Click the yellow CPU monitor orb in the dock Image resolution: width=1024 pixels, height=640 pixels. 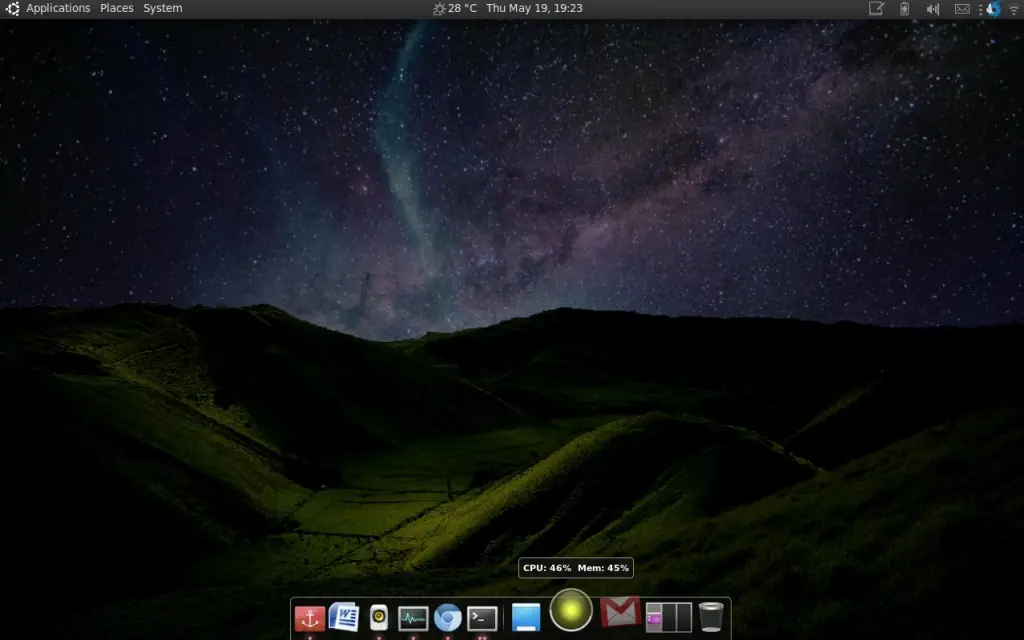[571, 610]
